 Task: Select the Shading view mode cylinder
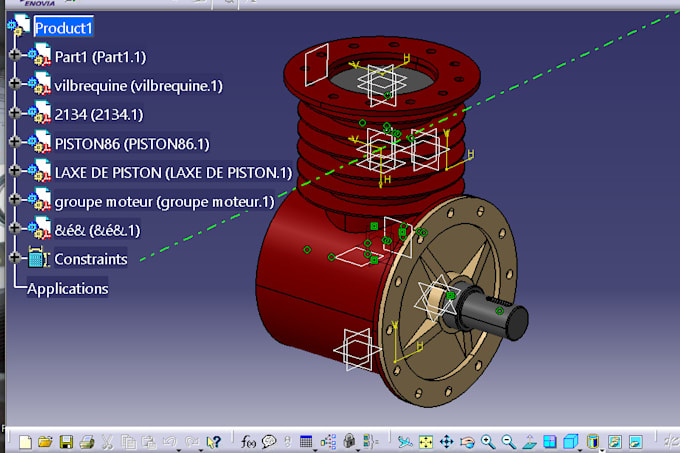[593, 442]
